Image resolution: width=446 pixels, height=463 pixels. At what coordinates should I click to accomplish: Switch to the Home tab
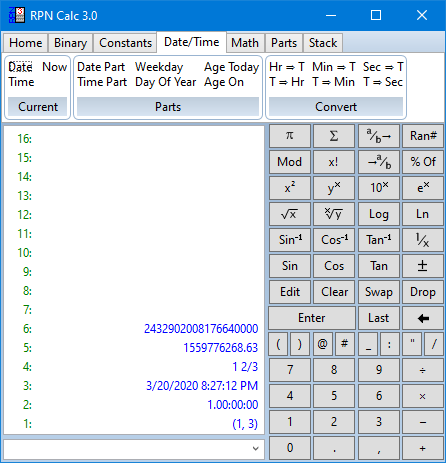tap(26, 43)
